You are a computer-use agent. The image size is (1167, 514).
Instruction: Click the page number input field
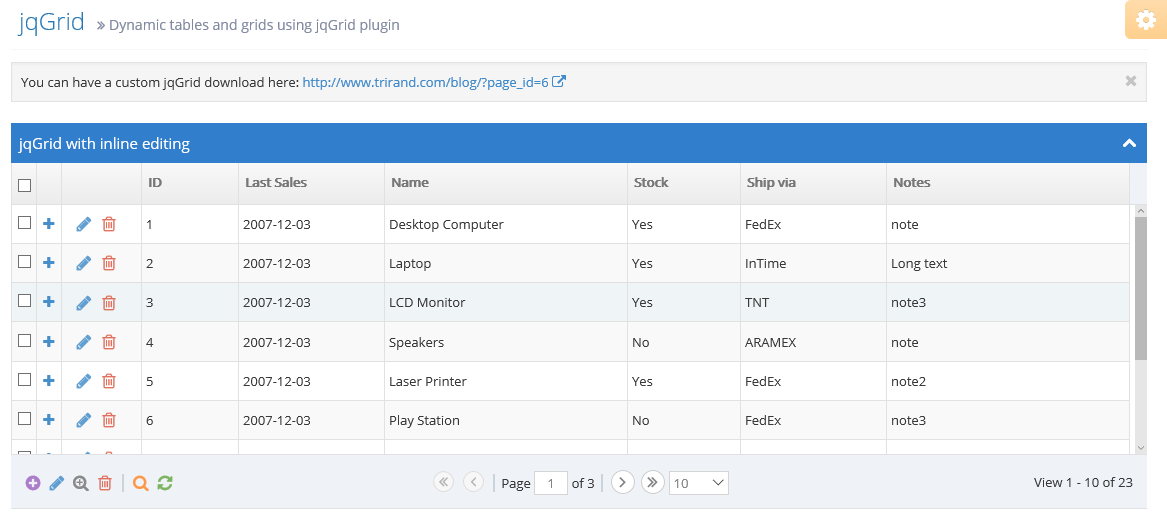click(551, 483)
